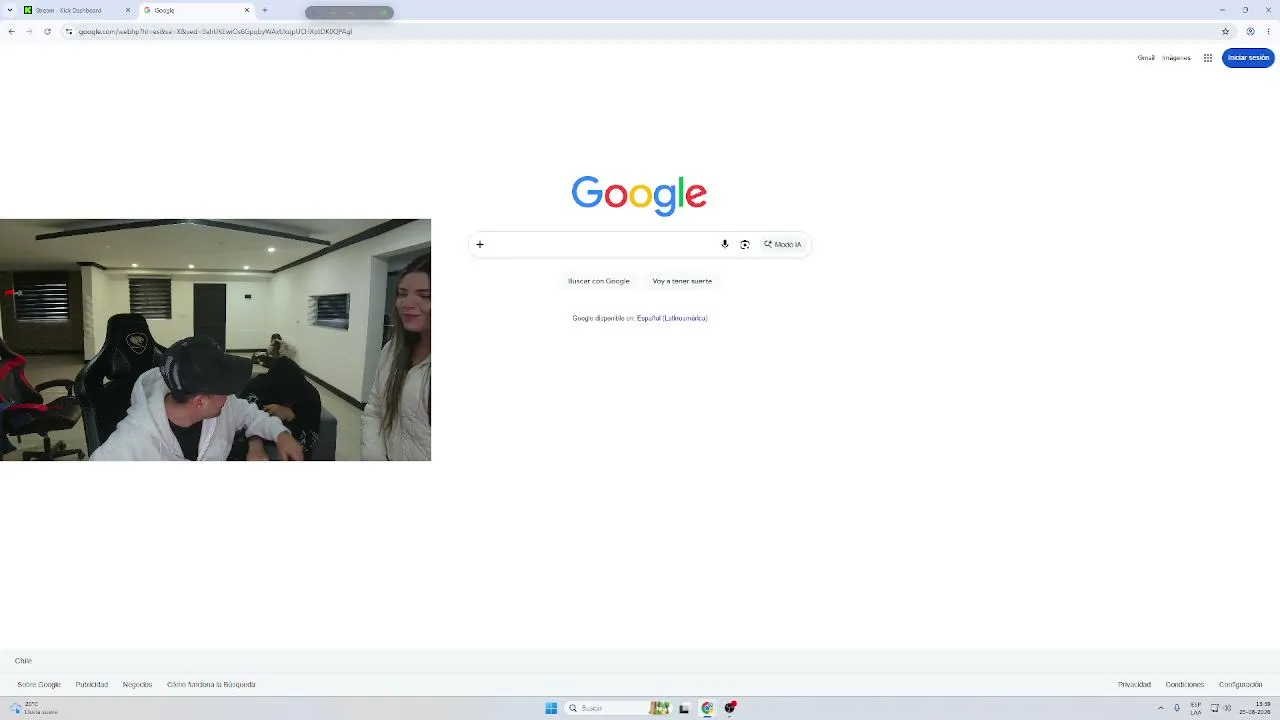Open the taskbar clock and calendar
This screenshot has height=720, width=1280.
click(1255, 708)
